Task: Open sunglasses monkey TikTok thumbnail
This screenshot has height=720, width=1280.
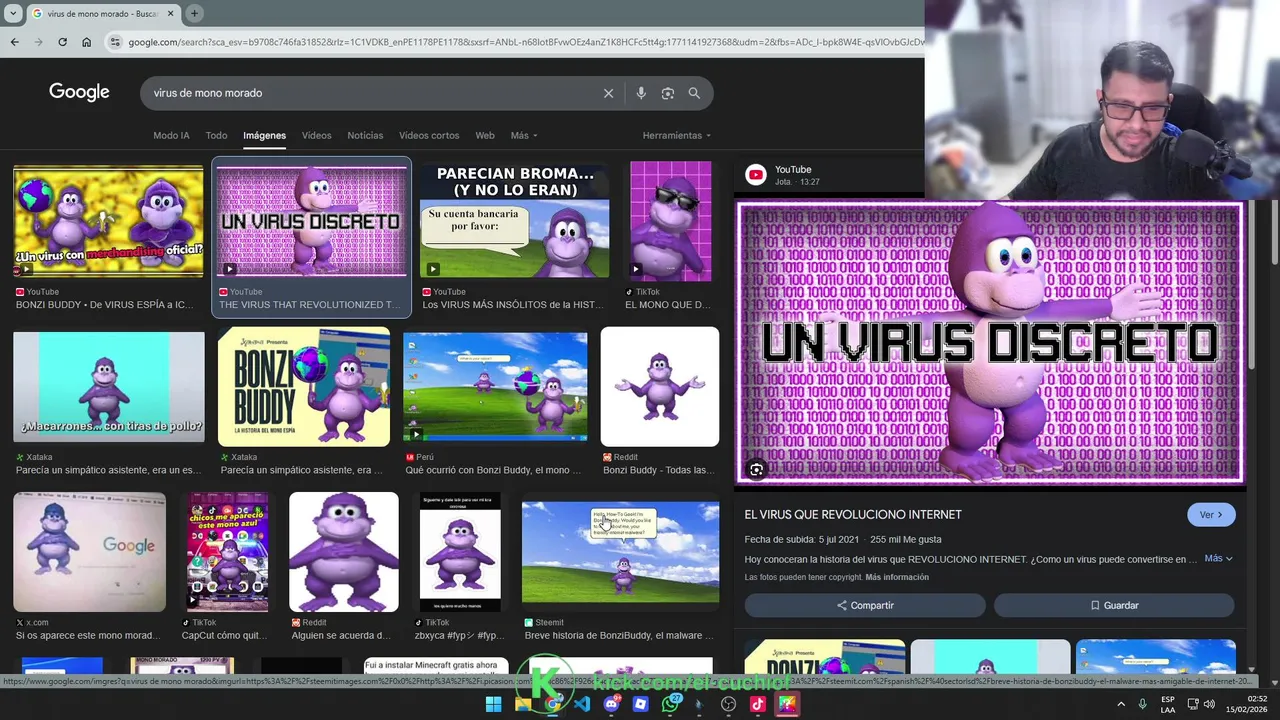Action: tap(671, 220)
